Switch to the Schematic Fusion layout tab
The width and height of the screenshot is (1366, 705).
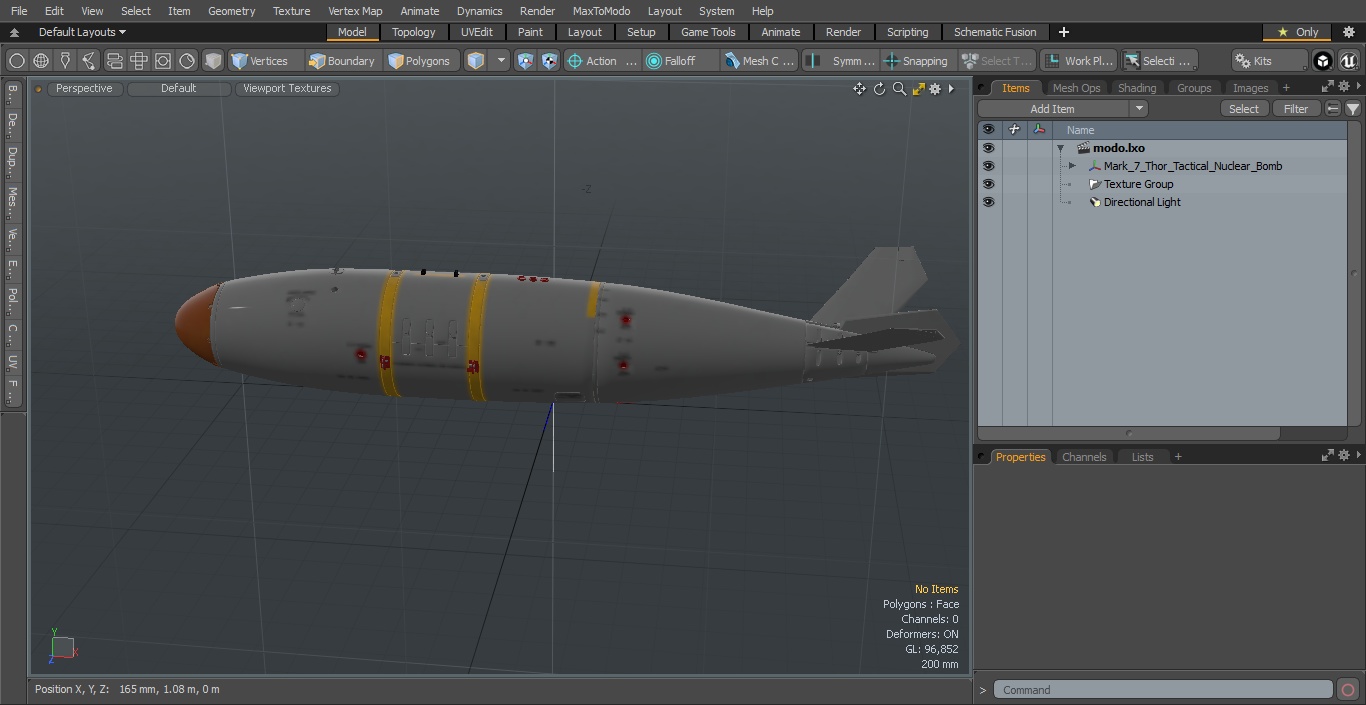point(995,32)
